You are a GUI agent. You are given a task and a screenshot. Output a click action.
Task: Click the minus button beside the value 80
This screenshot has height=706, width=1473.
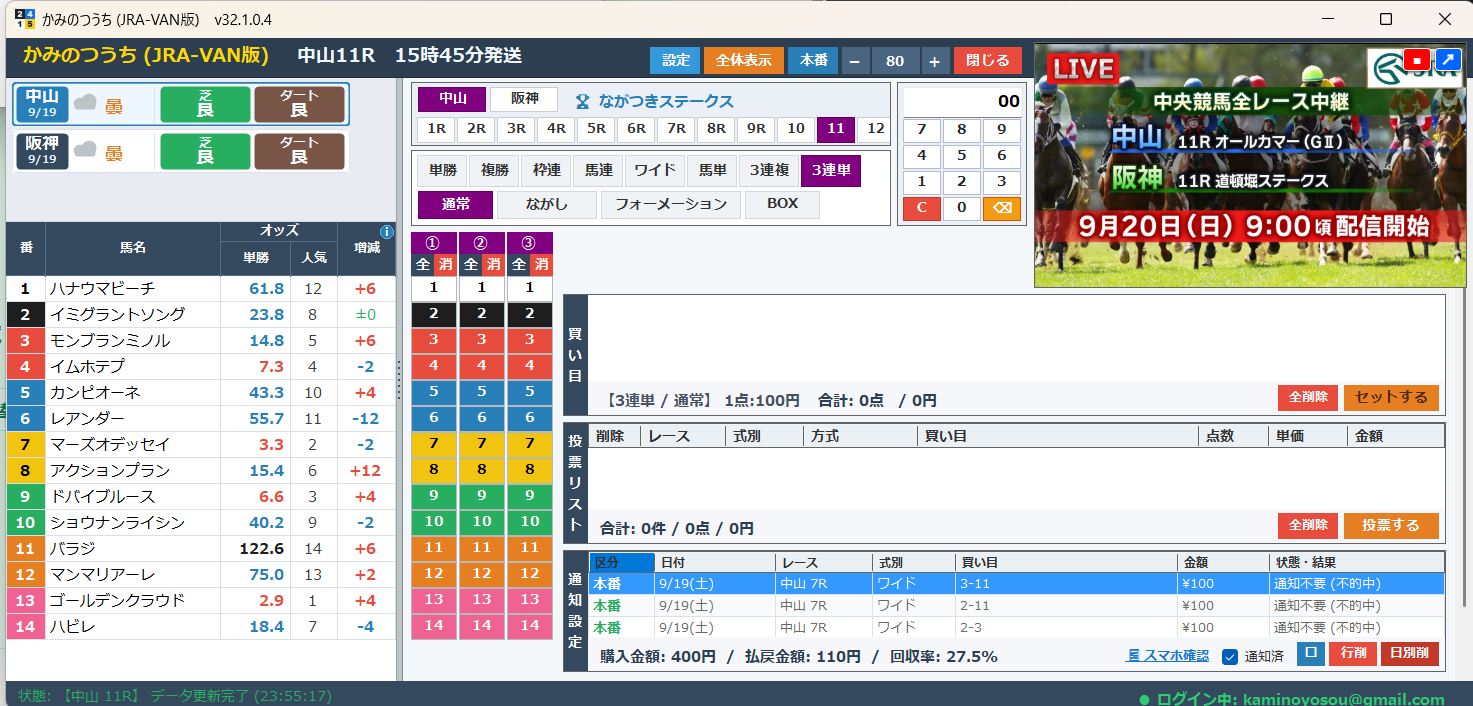(x=855, y=60)
